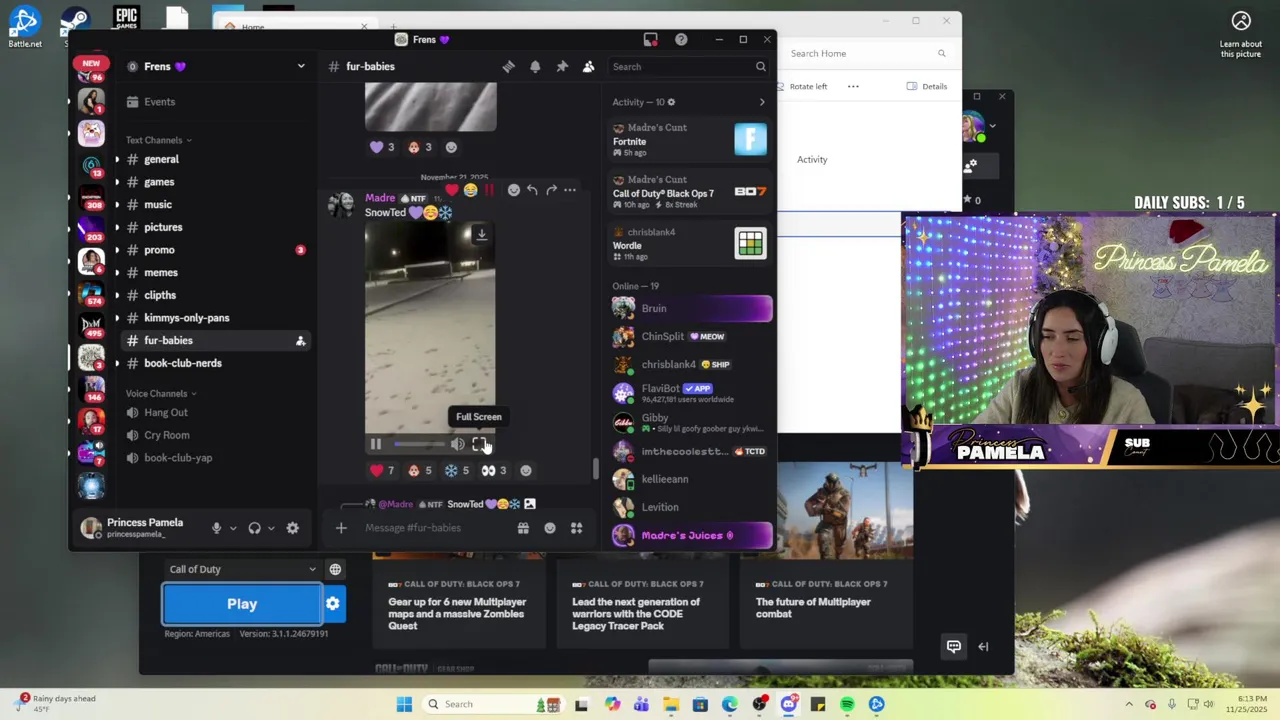Create invite icon on fur-babies channel
Viewport: 1280px width, 720px height.
[300, 341]
